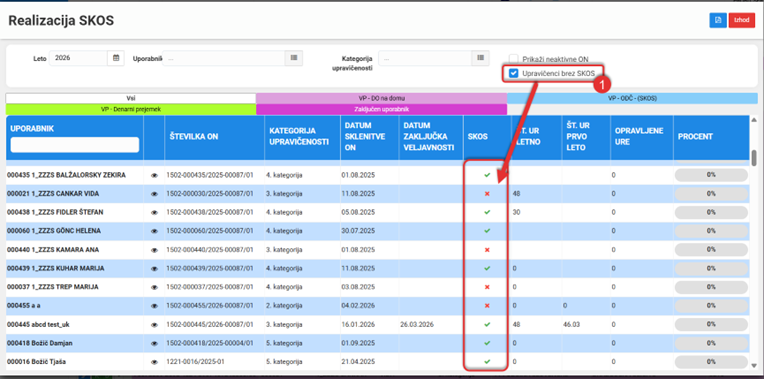Image resolution: width=764 pixels, height=379 pixels.
Task: Click the table scrollbar up arrow
Action: 754,120
